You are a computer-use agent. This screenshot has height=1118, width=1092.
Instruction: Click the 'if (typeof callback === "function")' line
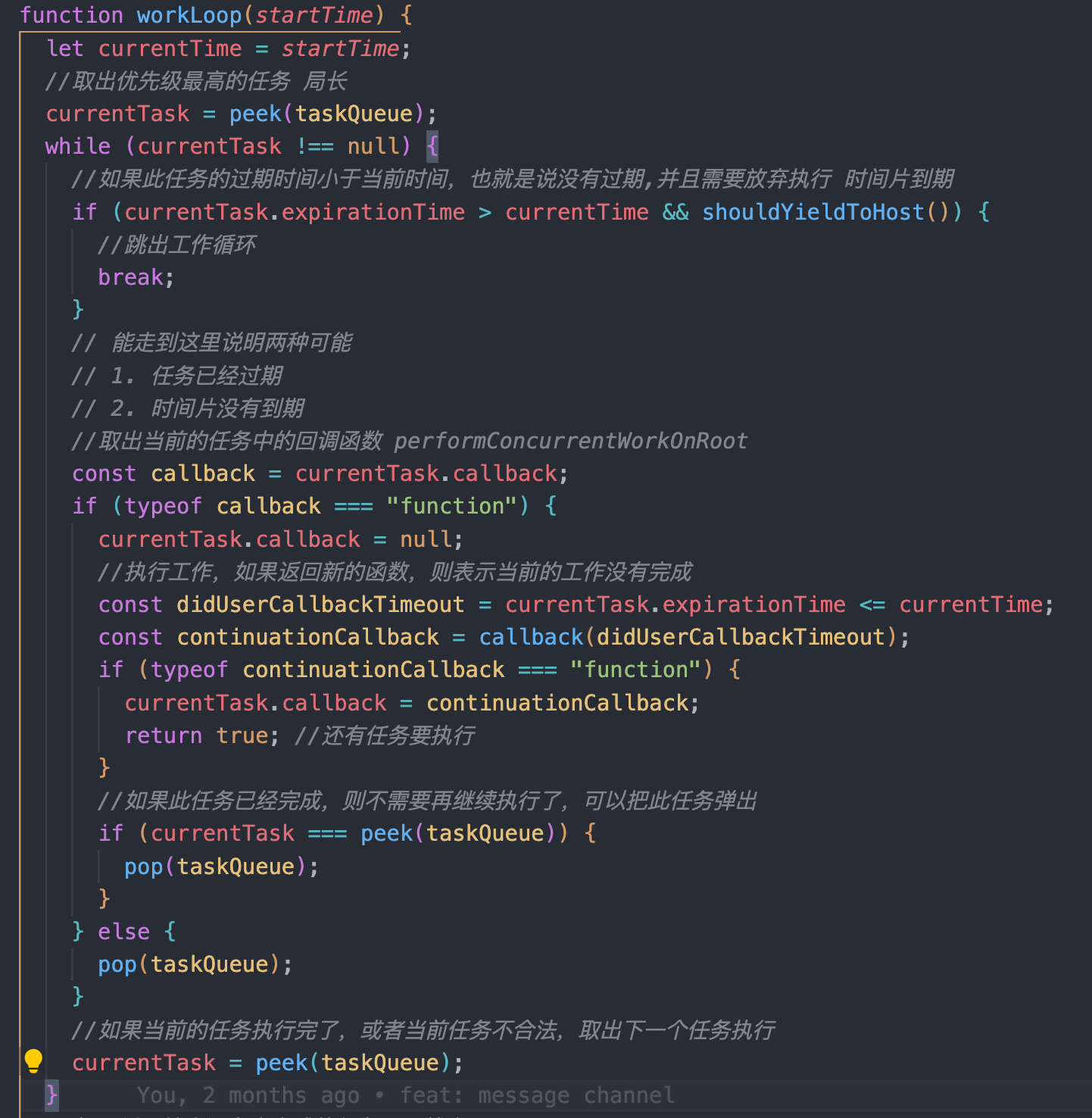coord(315,506)
